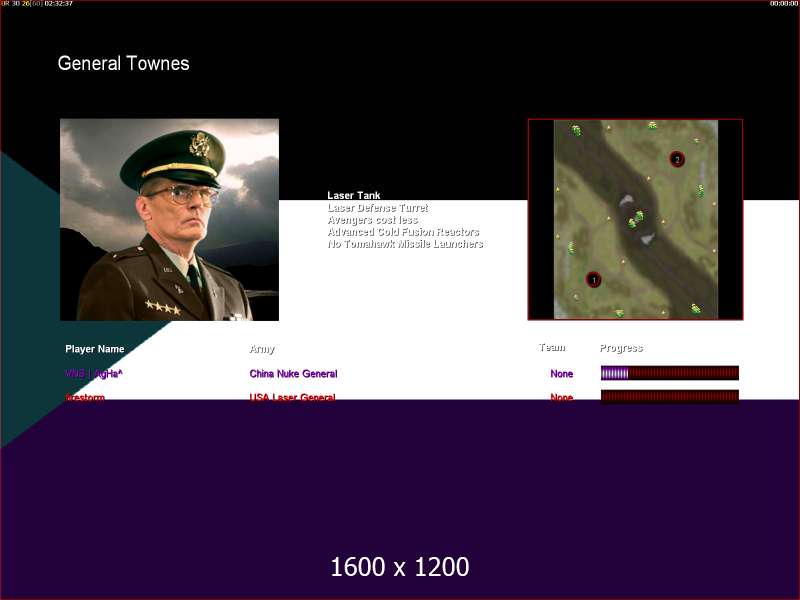
Task: Click the Army column header
Action: tap(262, 349)
